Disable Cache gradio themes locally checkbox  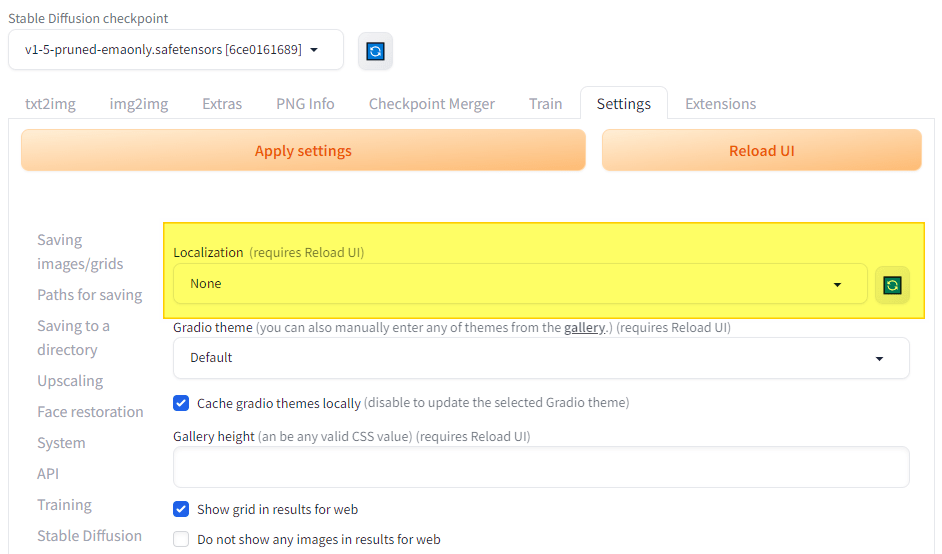(181, 403)
